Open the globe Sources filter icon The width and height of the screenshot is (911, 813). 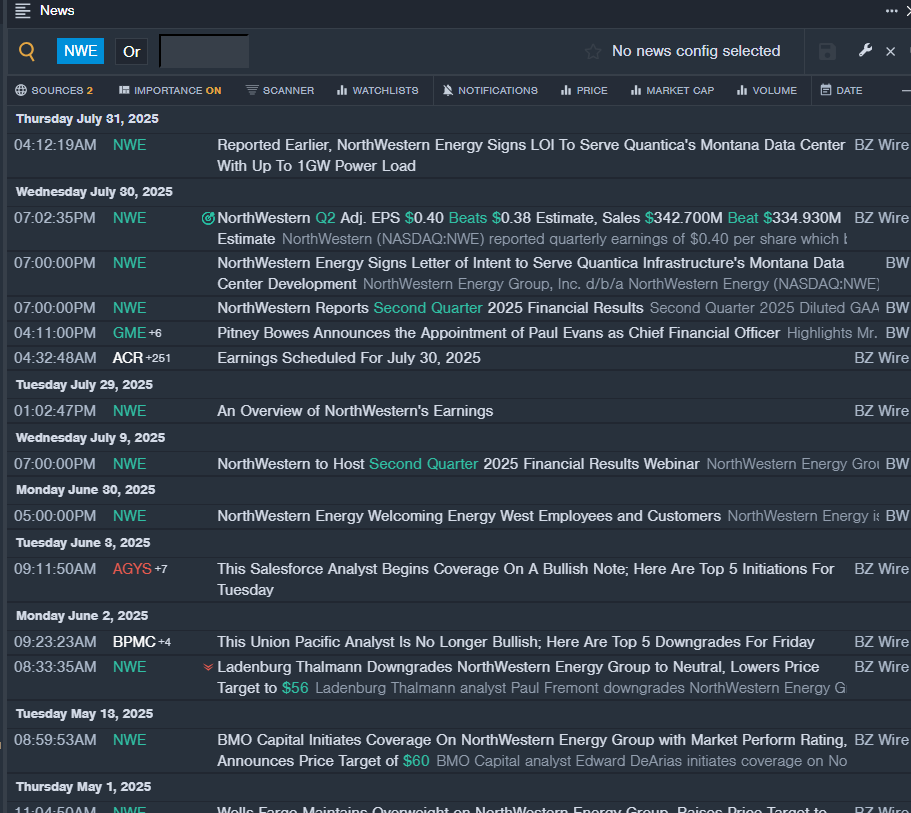click(x=21, y=90)
